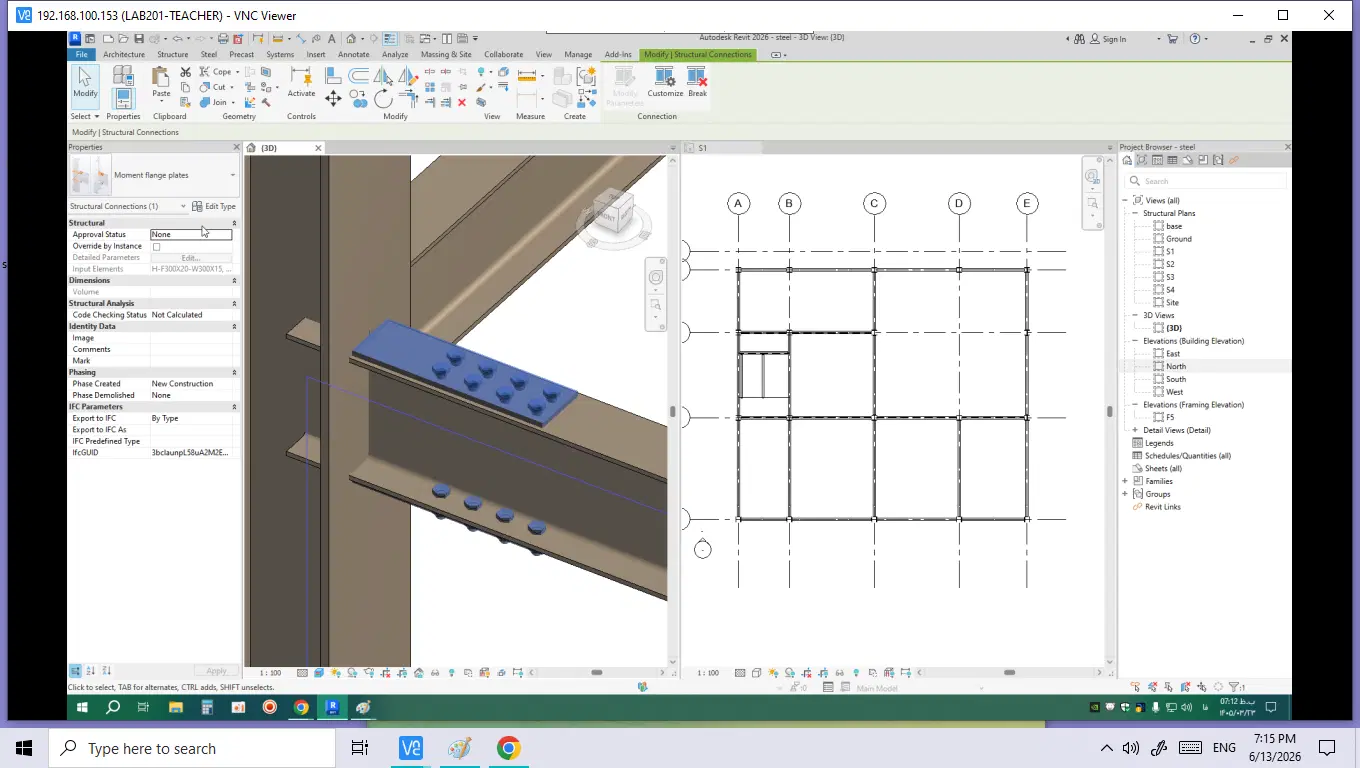Select the S1 structural plan in browser
Image resolution: width=1360 pixels, height=768 pixels.
coord(1169,251)
